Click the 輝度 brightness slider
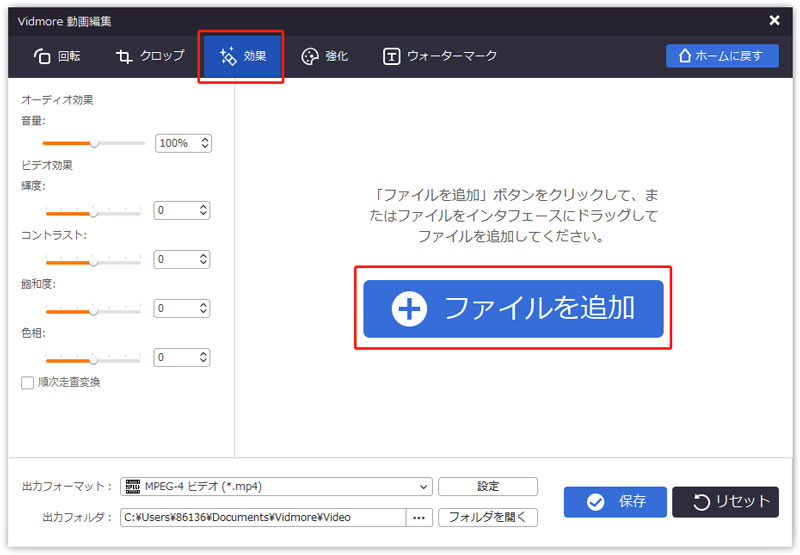The width and height of the screenshot is (800, 555). 93,212
